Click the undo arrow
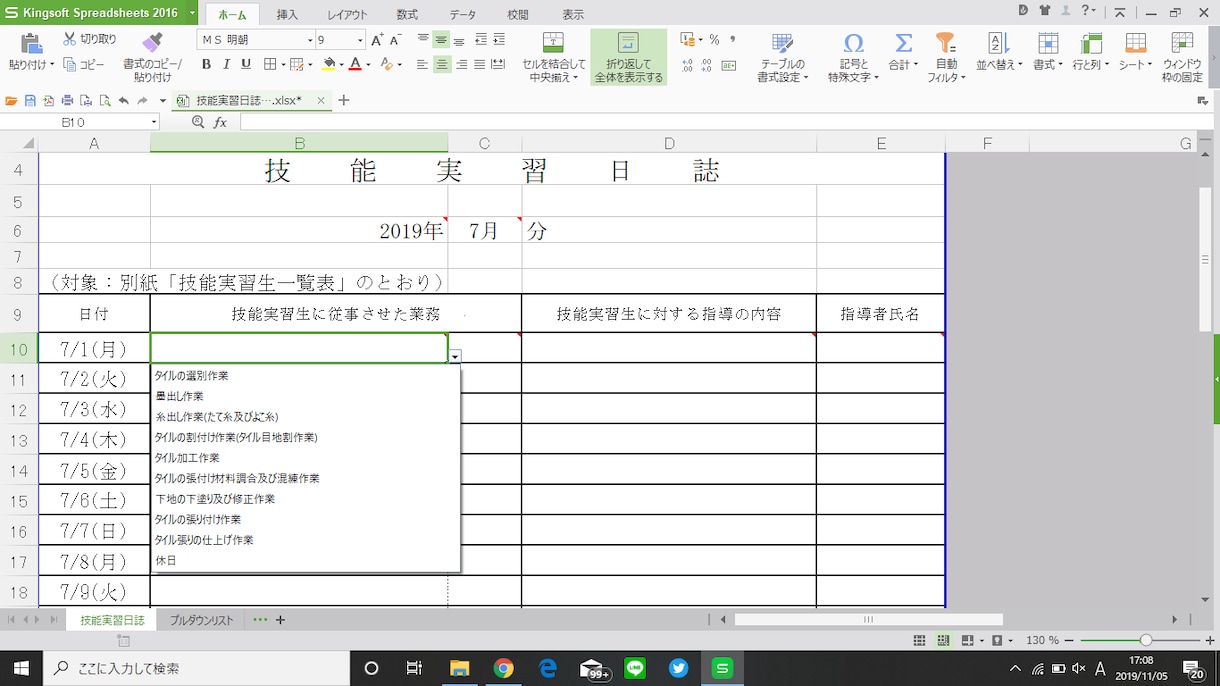The image size is (1220, 686). 123,101
